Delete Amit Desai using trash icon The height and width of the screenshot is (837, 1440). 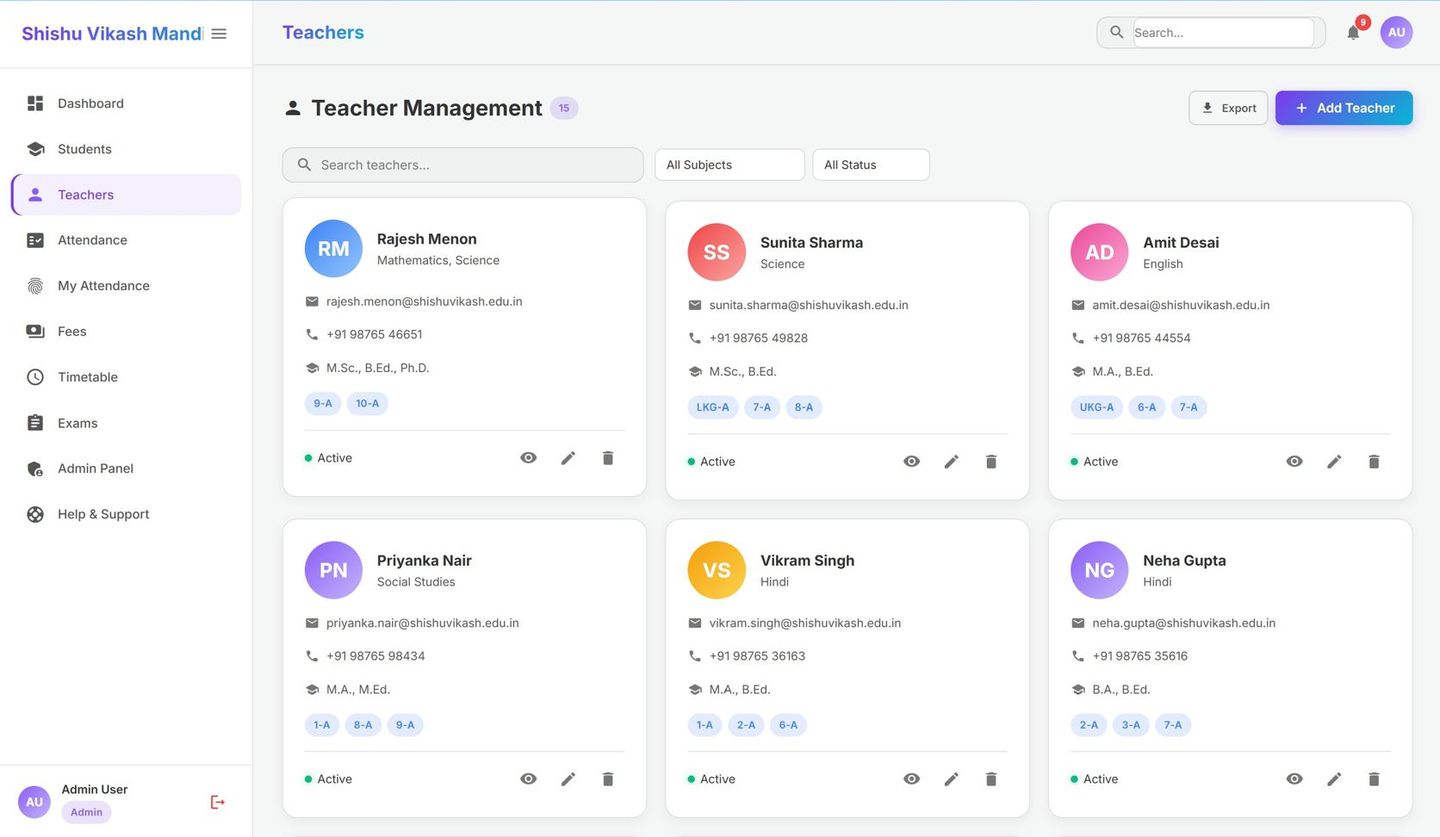(x=1374, y=462)
